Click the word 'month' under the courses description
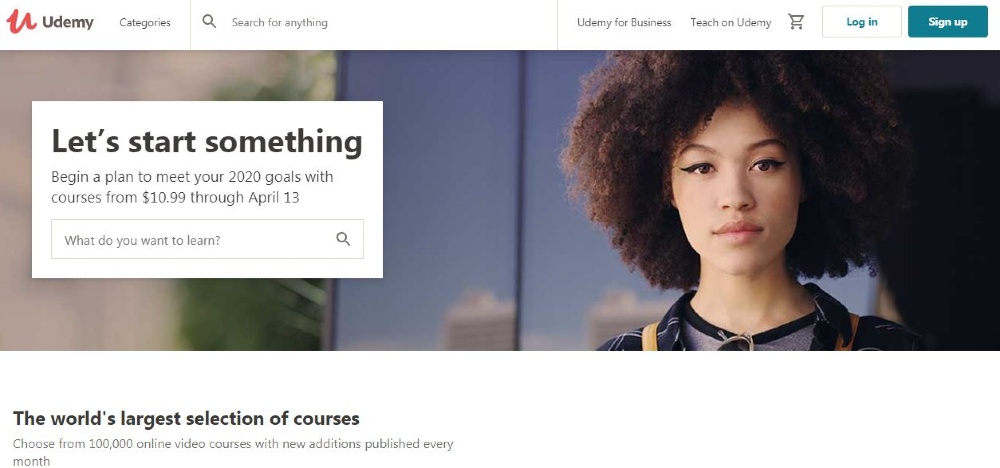 click(x=31, y=460)
